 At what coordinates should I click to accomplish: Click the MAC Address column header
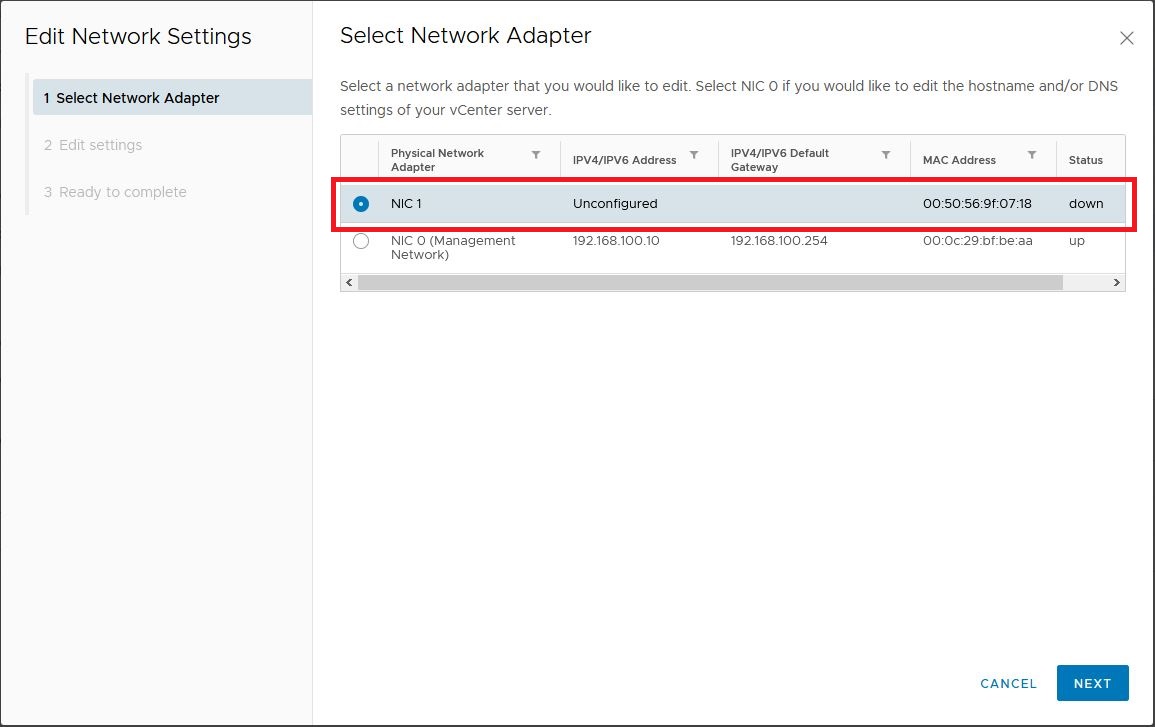coord(959,160)
